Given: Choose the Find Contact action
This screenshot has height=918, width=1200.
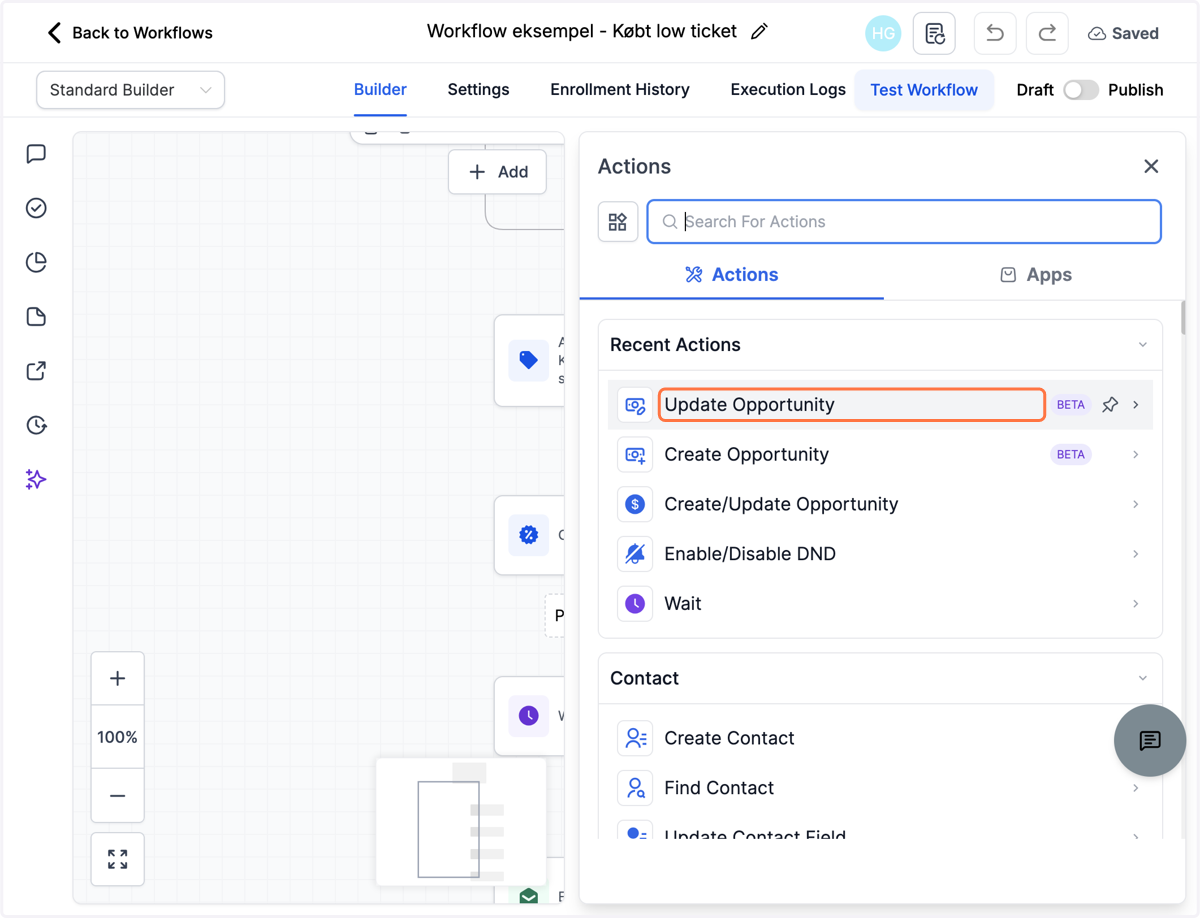Looking at the screenshot, I should (719, 788).
